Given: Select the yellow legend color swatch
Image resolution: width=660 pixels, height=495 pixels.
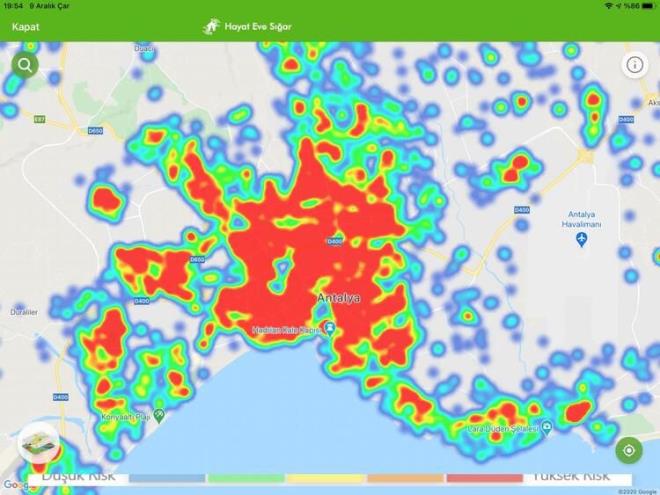Looking at the screenshot, I should click(325, 478).
